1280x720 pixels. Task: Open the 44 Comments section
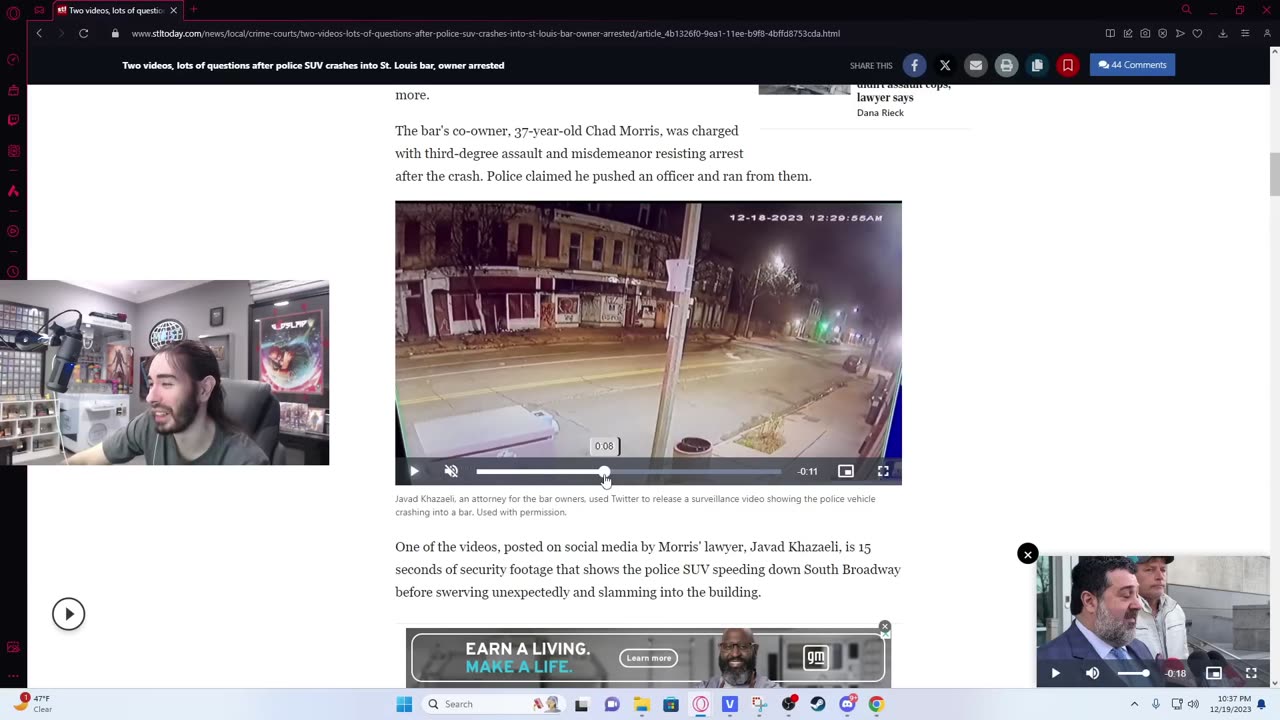(1132, 65)
